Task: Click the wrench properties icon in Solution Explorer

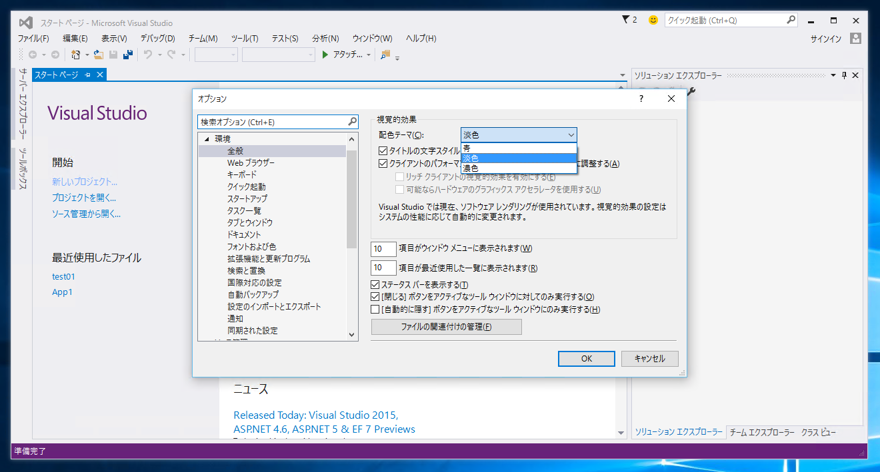Action: 691,91
